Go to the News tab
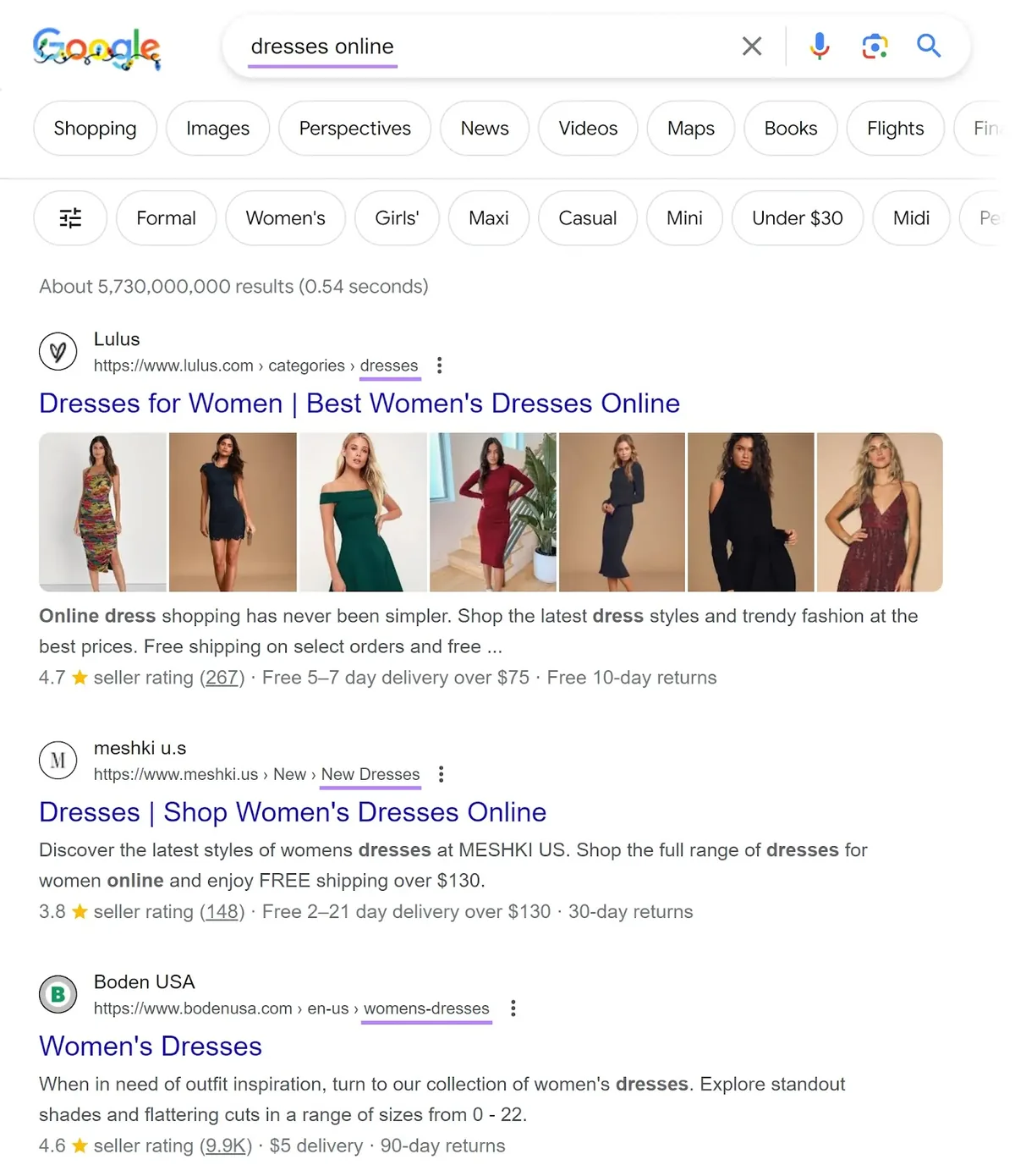The width and height of the screenshot is (1015, 1176). pyautogui.click(x=485, y=128)
